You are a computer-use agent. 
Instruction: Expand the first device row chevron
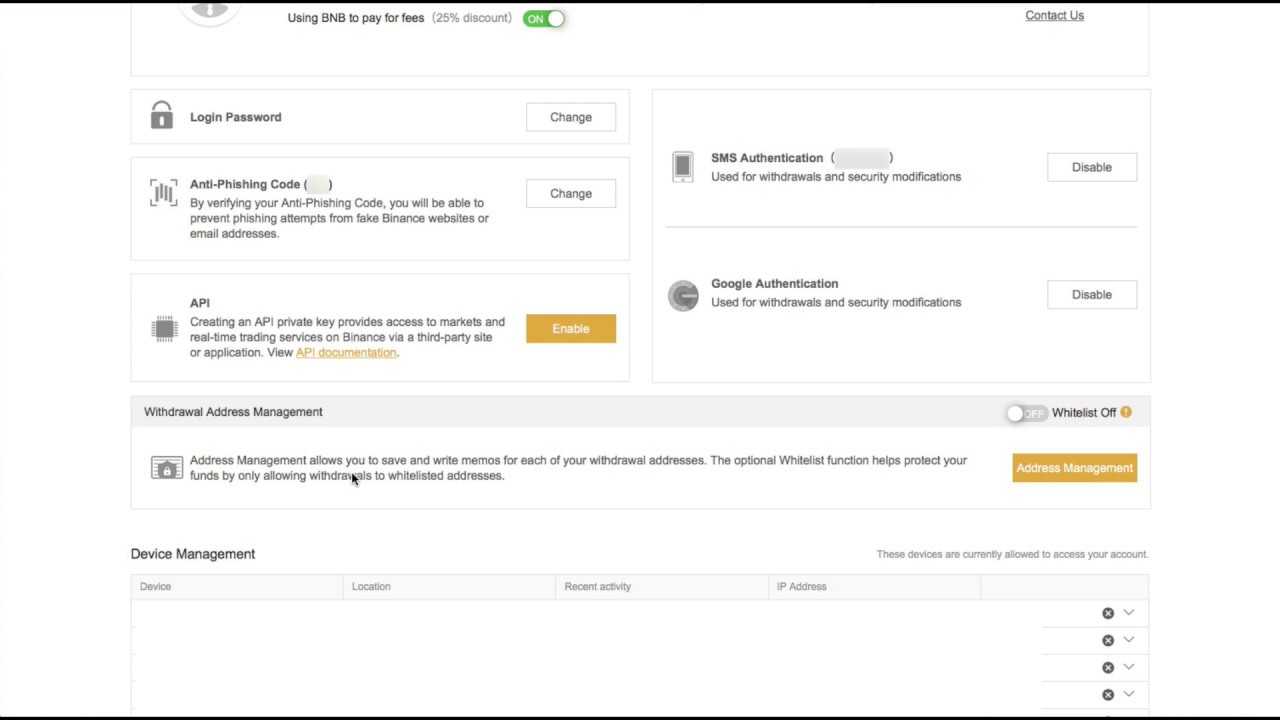tap(1129, 613)
